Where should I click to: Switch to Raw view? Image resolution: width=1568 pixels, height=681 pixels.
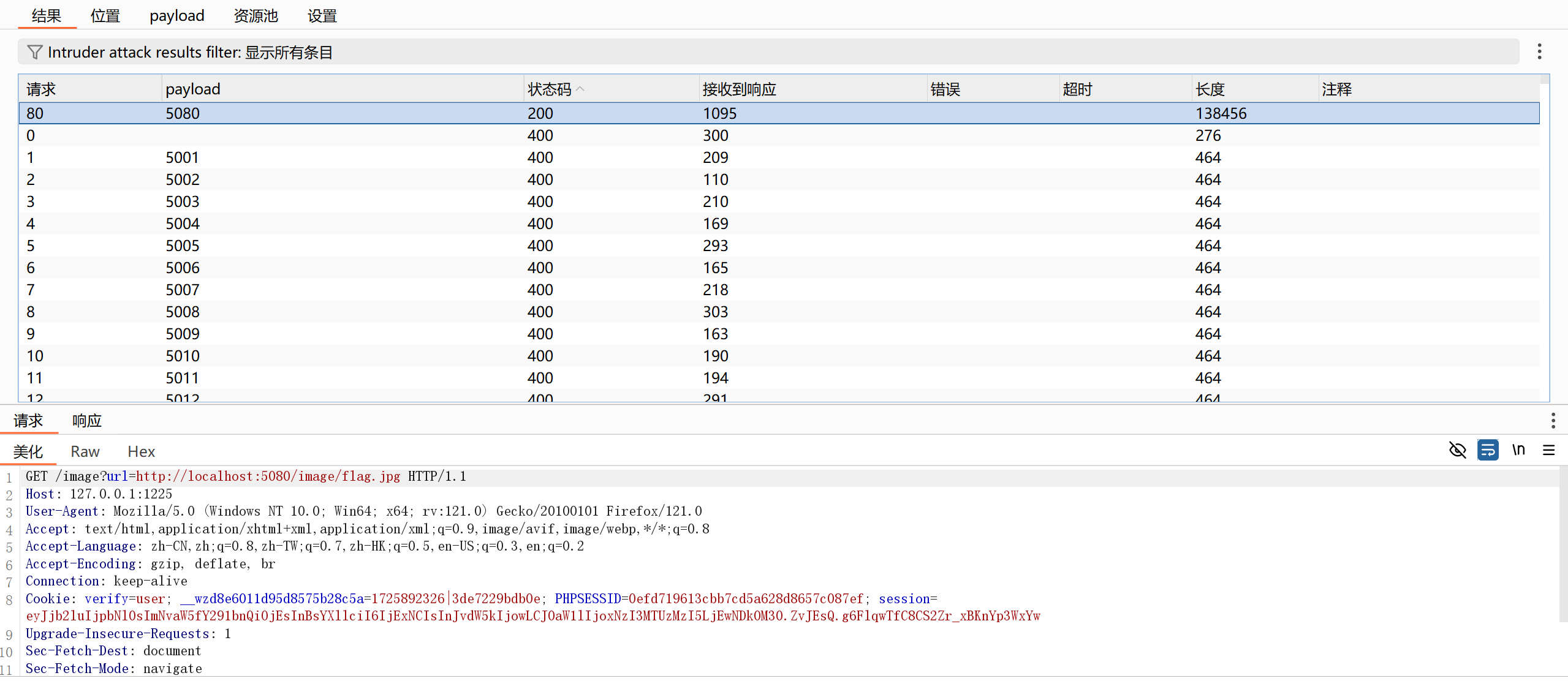click(x=85, y=452)
